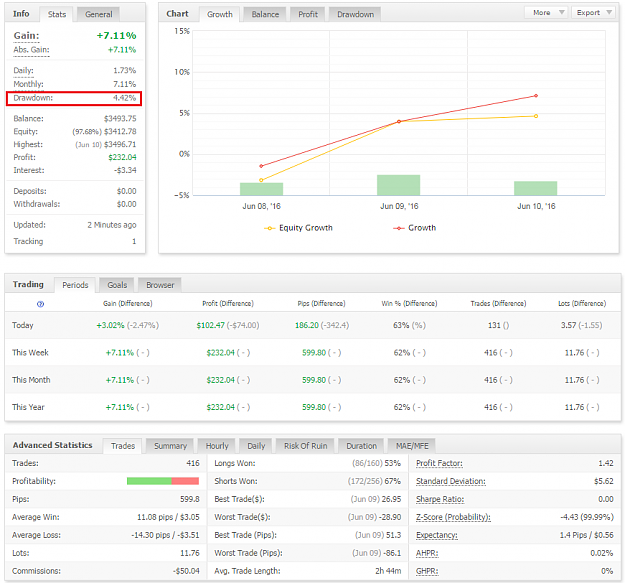The image size is (625, 583).
Task: Click the GHPR label link
Action: [427, 571]
